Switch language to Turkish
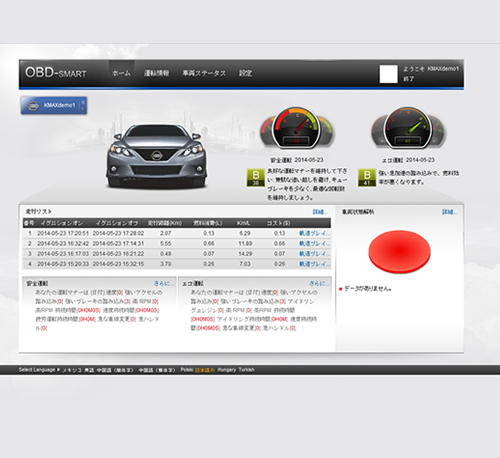This screenshot has width=500, height=458. click(246, 370)
